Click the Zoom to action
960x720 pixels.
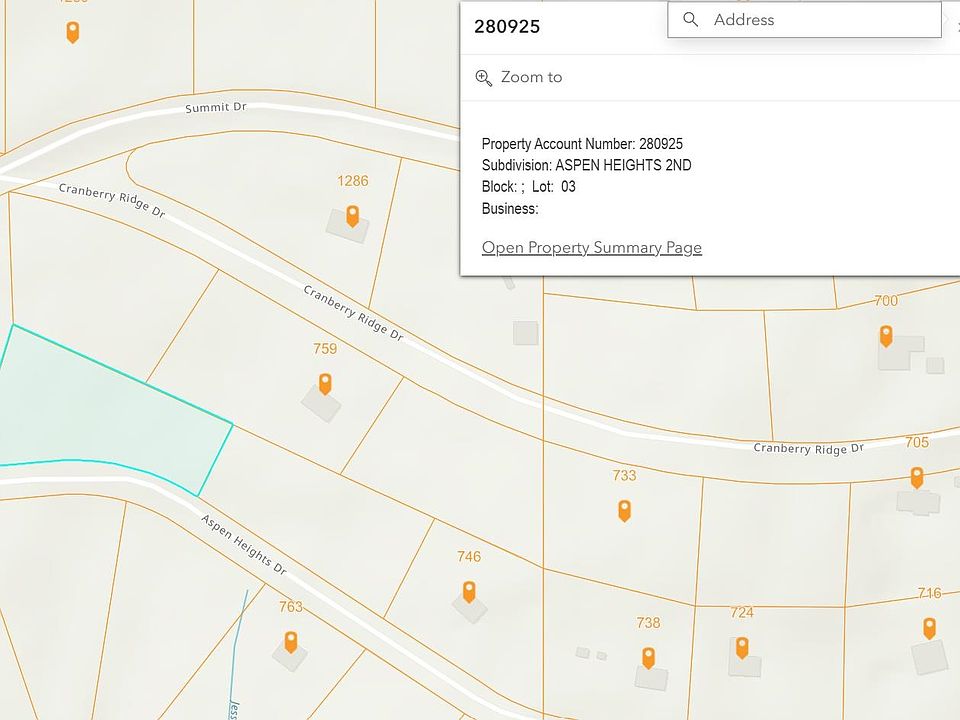pyautogui.click(x=519, y=77)
